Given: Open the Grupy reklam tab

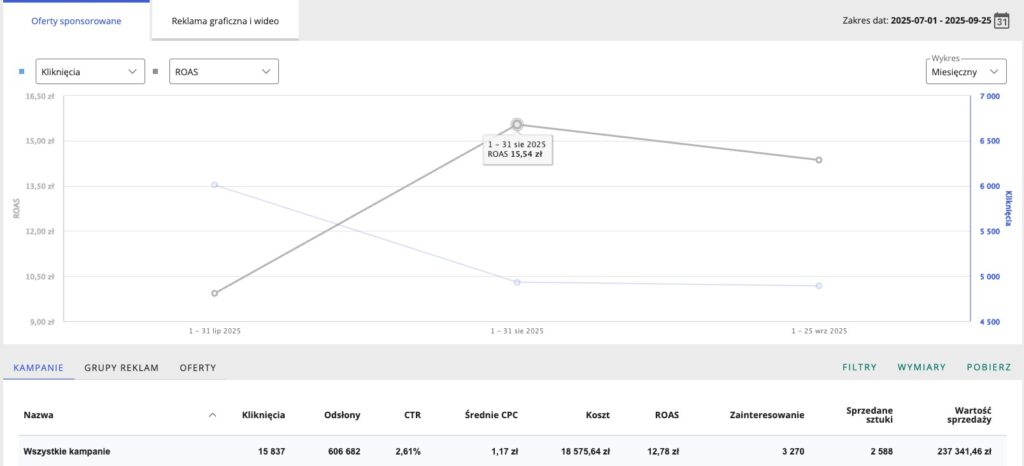Looking at the screenshot, I should pos(121,368).
